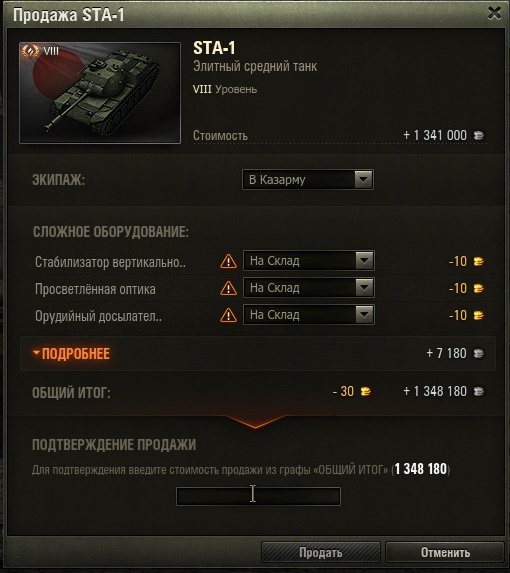The image size is (510, 573).
Task: Click the warning triangle beside Орудийный досылатель
Action: pos(228,315)
